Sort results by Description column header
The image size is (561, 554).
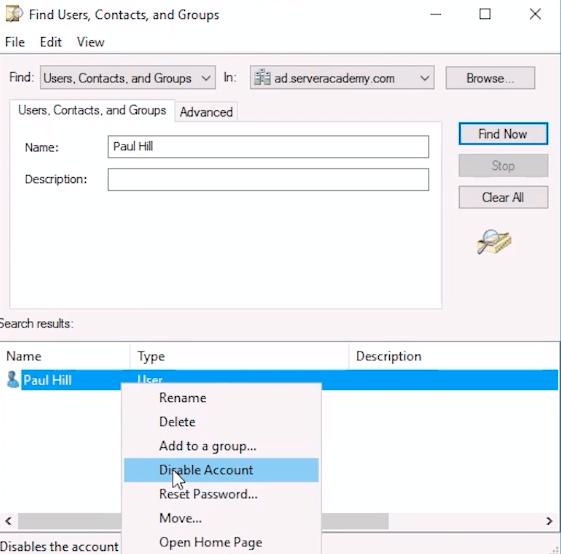[454, 356]
